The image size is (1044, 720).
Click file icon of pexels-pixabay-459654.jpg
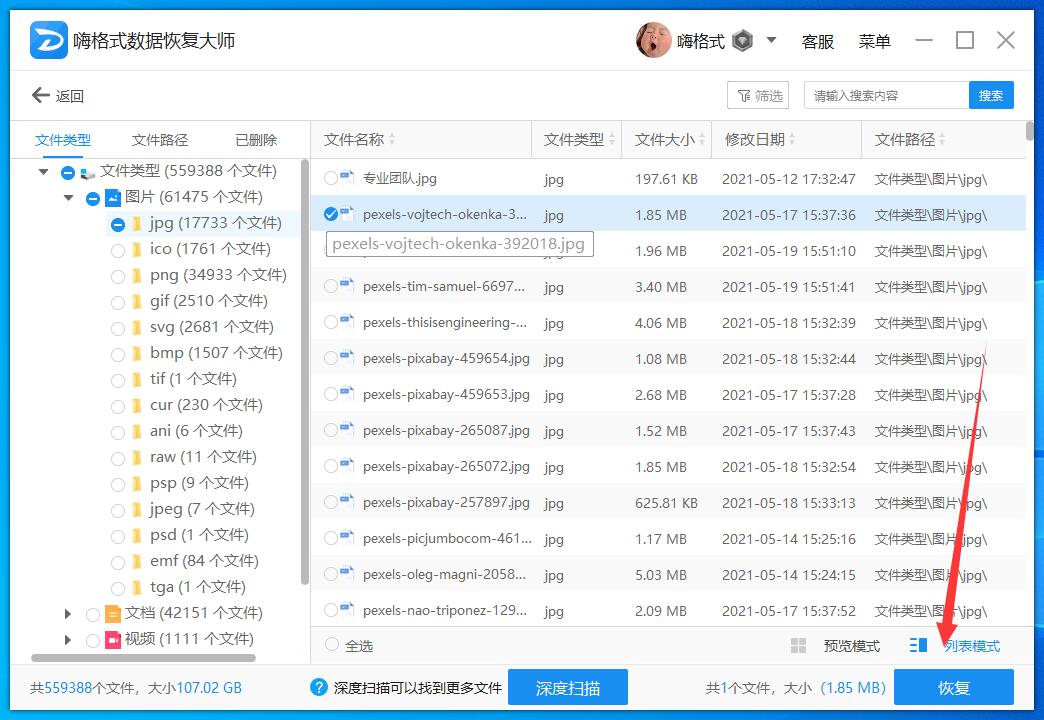[347, 356]
